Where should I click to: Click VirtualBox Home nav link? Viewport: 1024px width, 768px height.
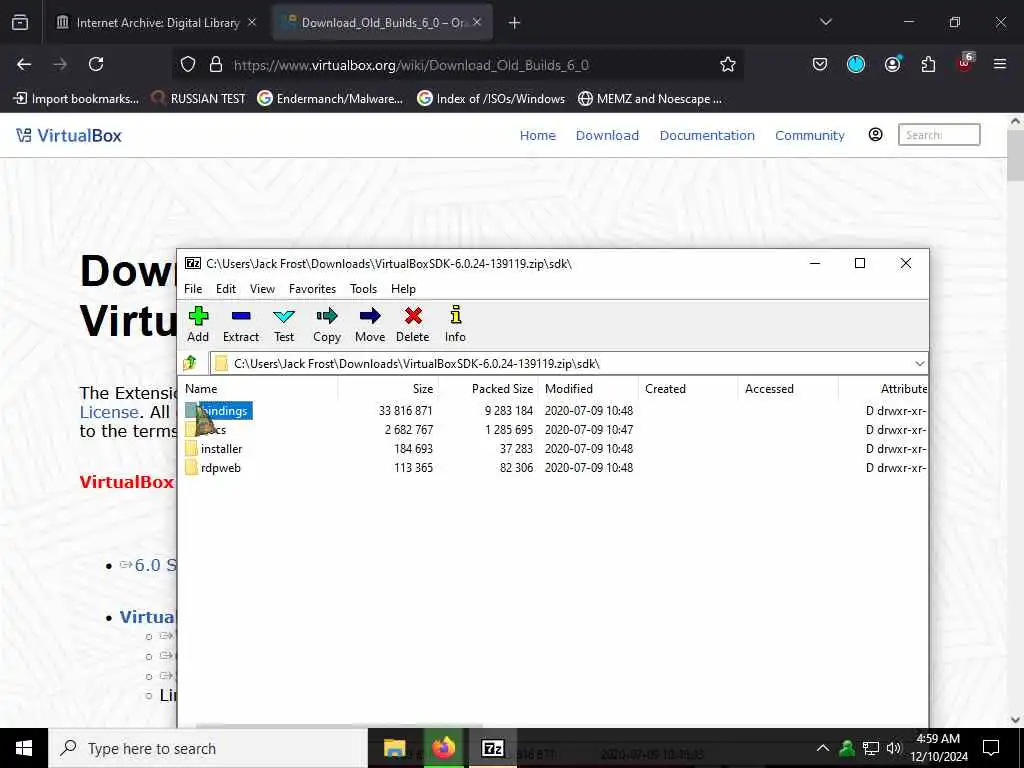537,135
